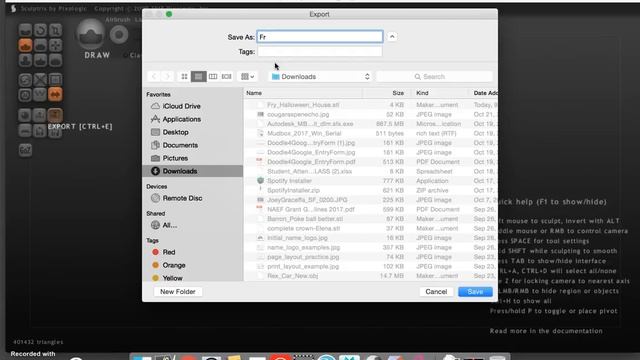Select the Crease brush in Sculptris toolbar
640x360 pixels.
(x=25, y=30)
